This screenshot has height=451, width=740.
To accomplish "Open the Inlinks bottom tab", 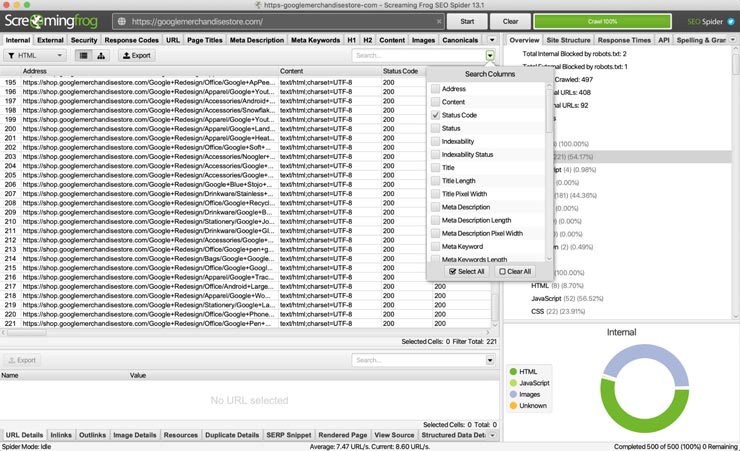I will (x=61, y=435).
